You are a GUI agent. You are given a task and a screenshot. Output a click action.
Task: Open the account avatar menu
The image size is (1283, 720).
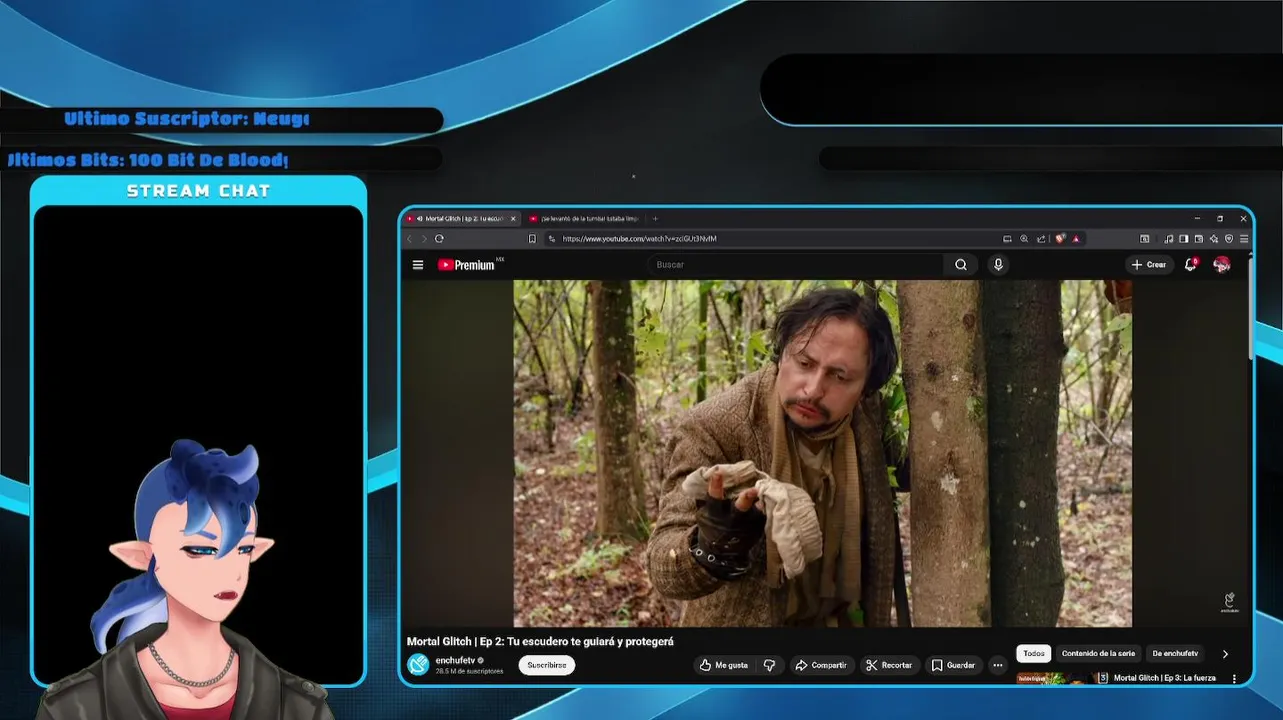tap(1222, 265)
